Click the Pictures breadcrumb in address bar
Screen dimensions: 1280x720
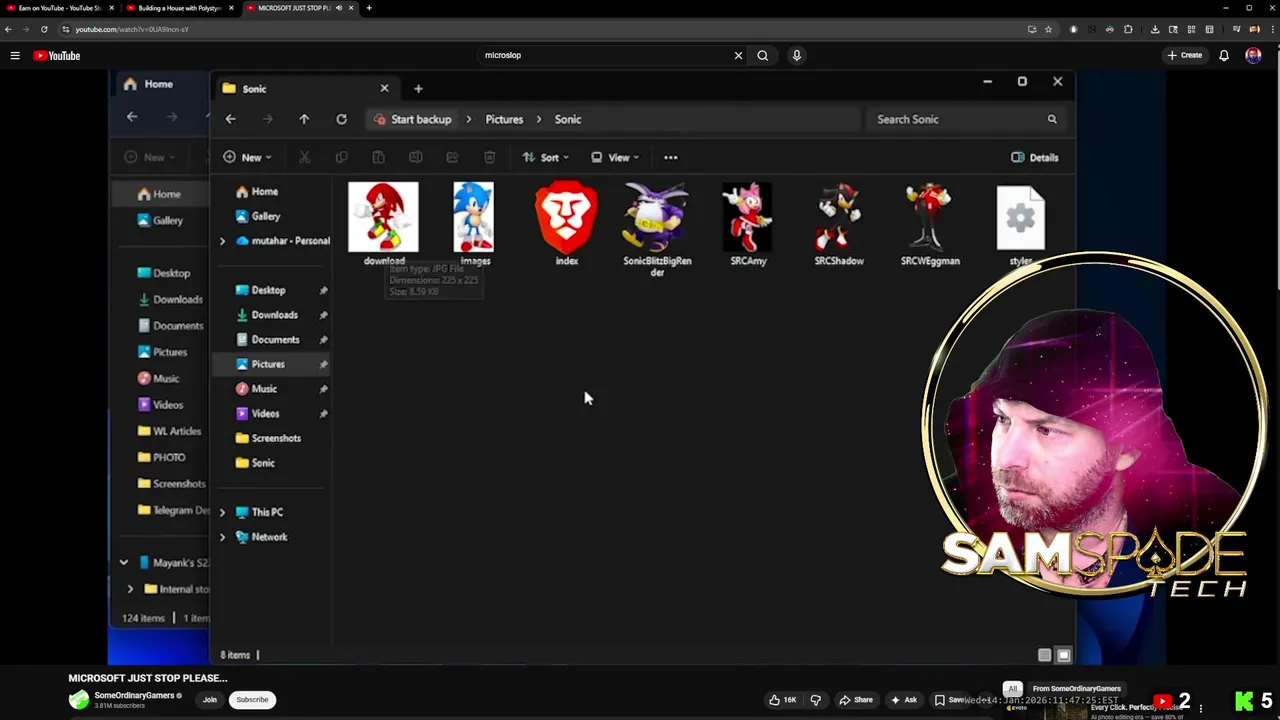[504, 119]
